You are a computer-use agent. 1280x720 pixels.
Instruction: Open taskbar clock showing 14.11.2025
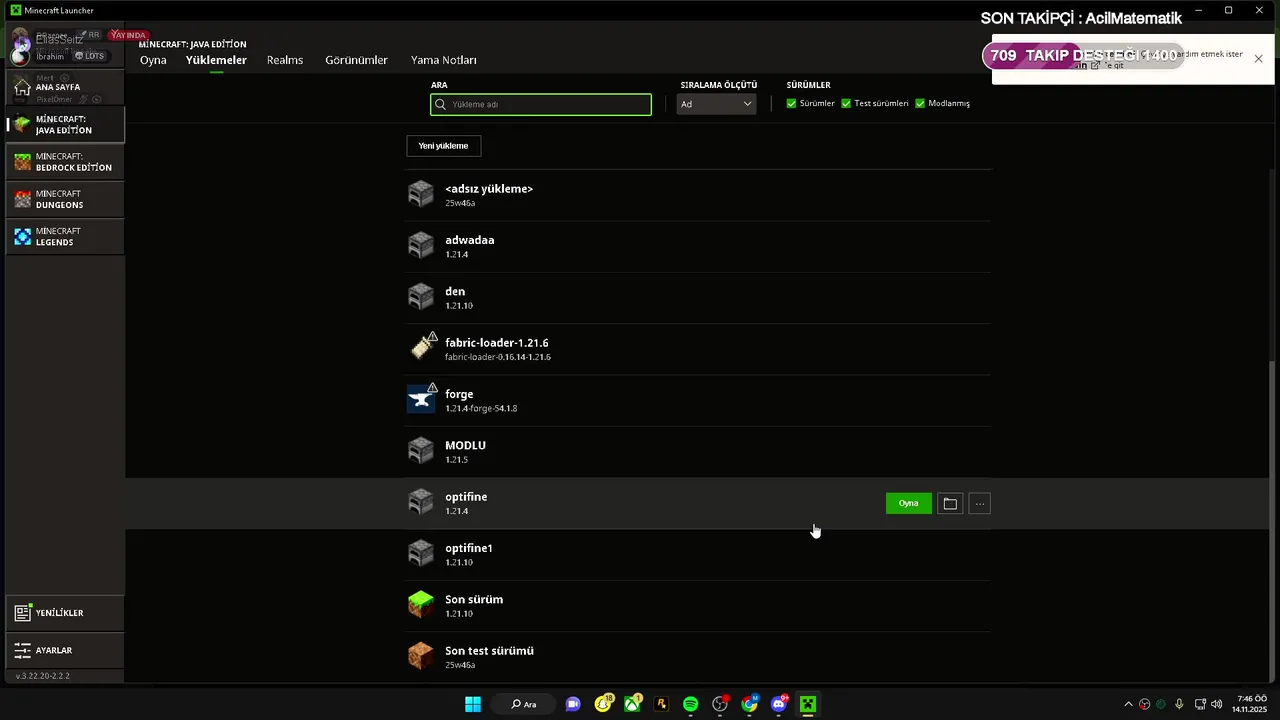click(x=1250, y=704)
